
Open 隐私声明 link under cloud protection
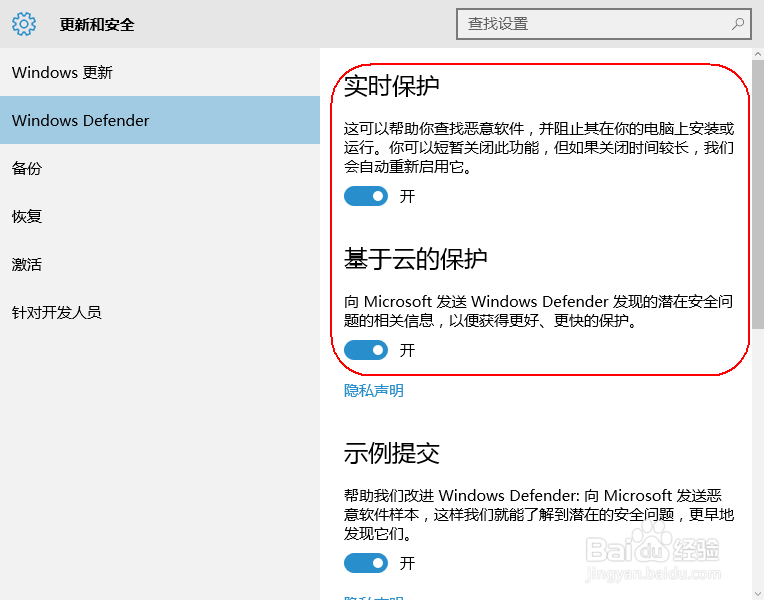tap(374, 390)
